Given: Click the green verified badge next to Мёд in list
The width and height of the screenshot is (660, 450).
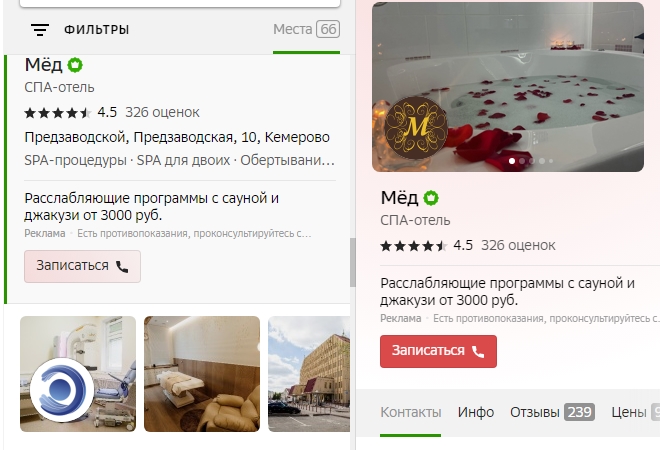Looking at the screenshot, I should click(x=75, y=65).
